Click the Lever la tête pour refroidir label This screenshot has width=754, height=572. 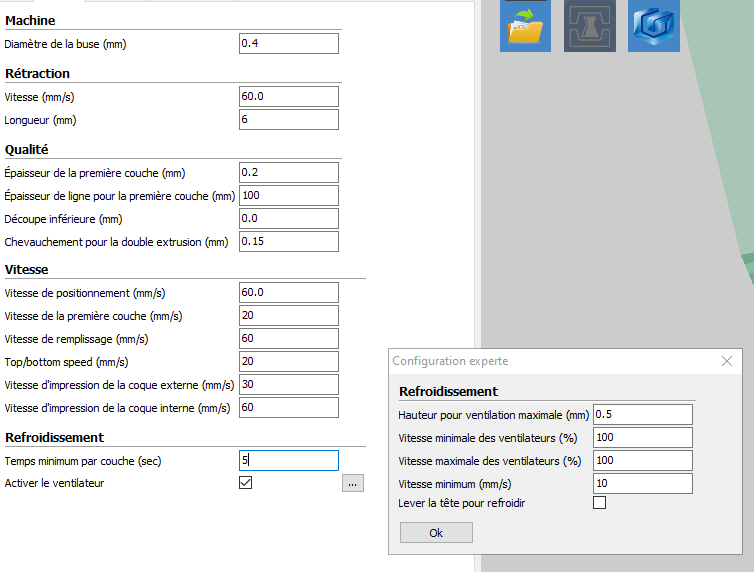point(462,503)
